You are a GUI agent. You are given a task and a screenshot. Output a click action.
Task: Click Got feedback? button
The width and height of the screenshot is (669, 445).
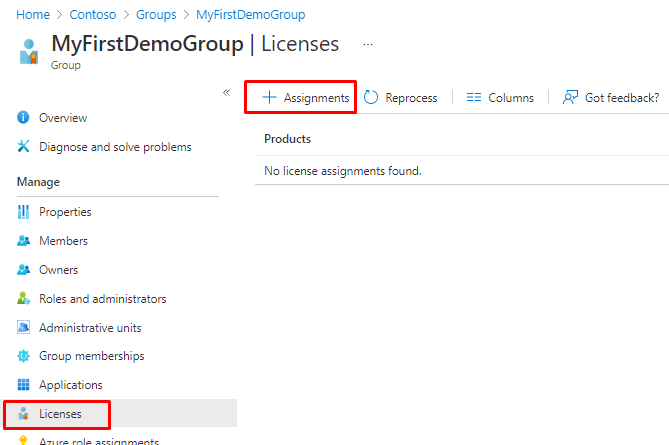click(611, 98)
